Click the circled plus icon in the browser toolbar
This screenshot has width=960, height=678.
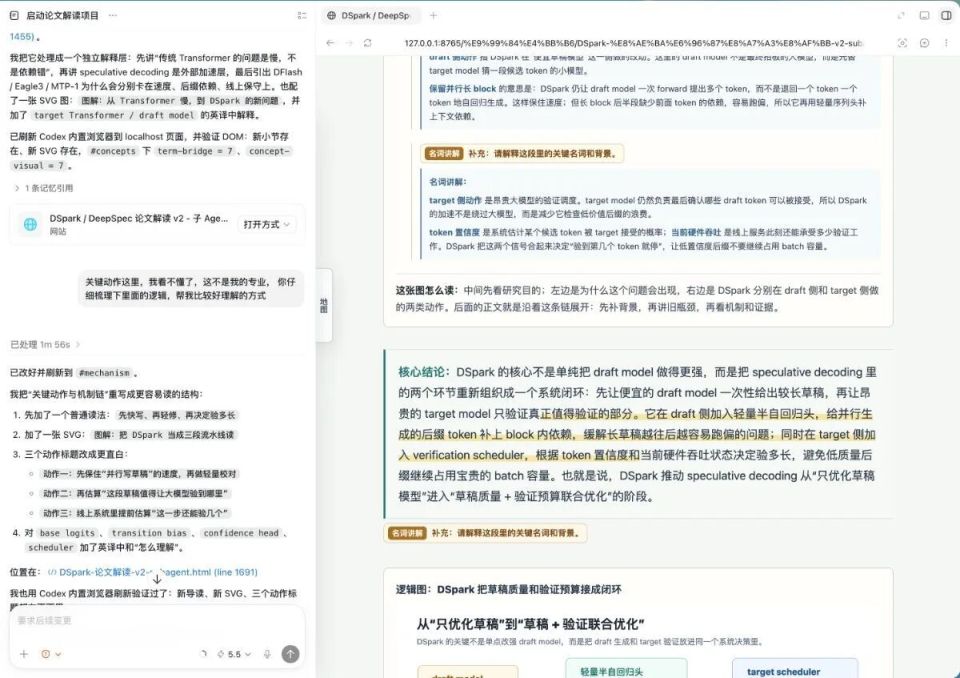(x=924, y=43)
